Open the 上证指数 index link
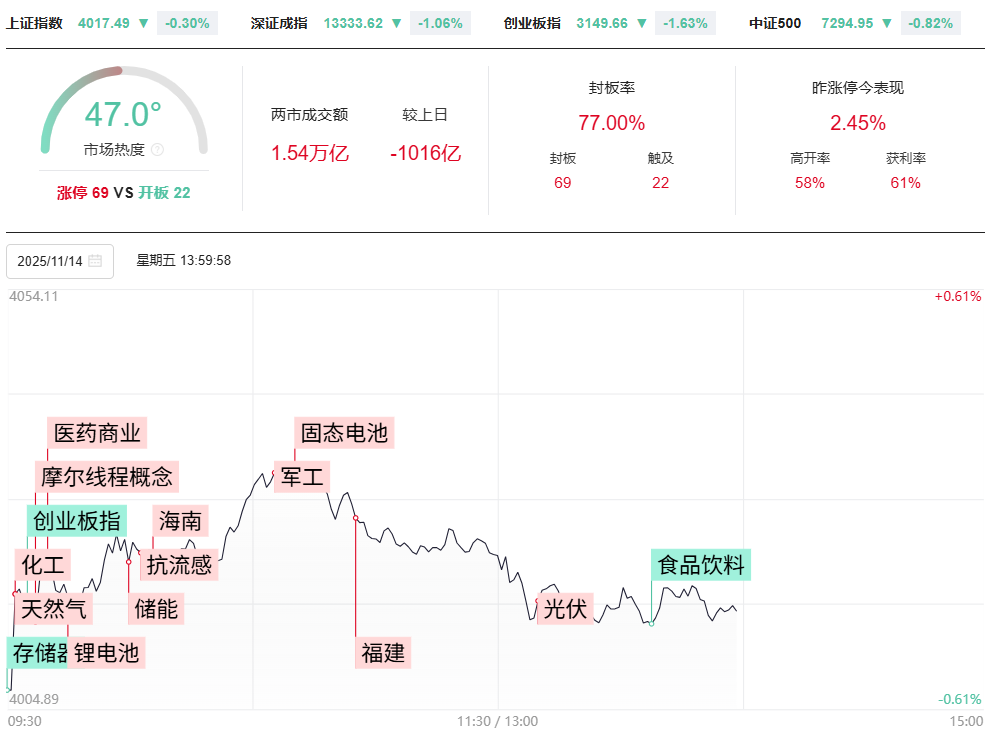The image size is (994, 739). pos(34,23)
